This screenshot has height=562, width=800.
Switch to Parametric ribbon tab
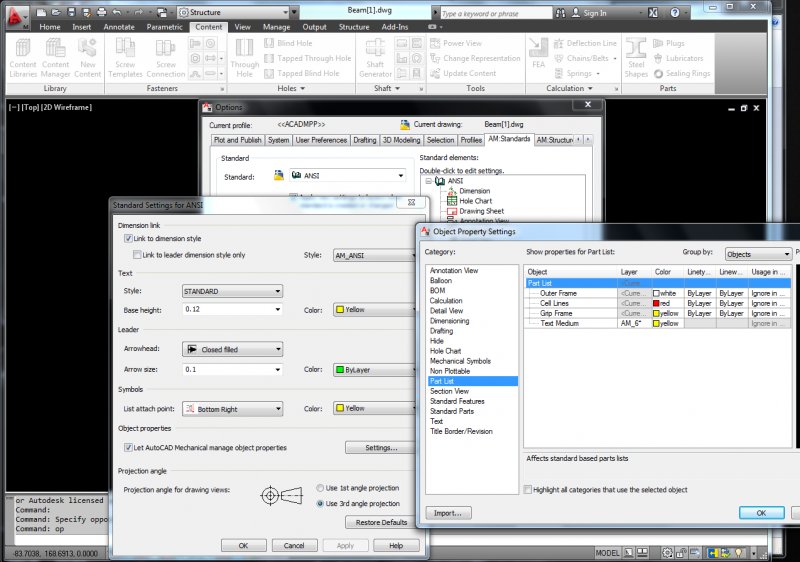tap(164, 27)
